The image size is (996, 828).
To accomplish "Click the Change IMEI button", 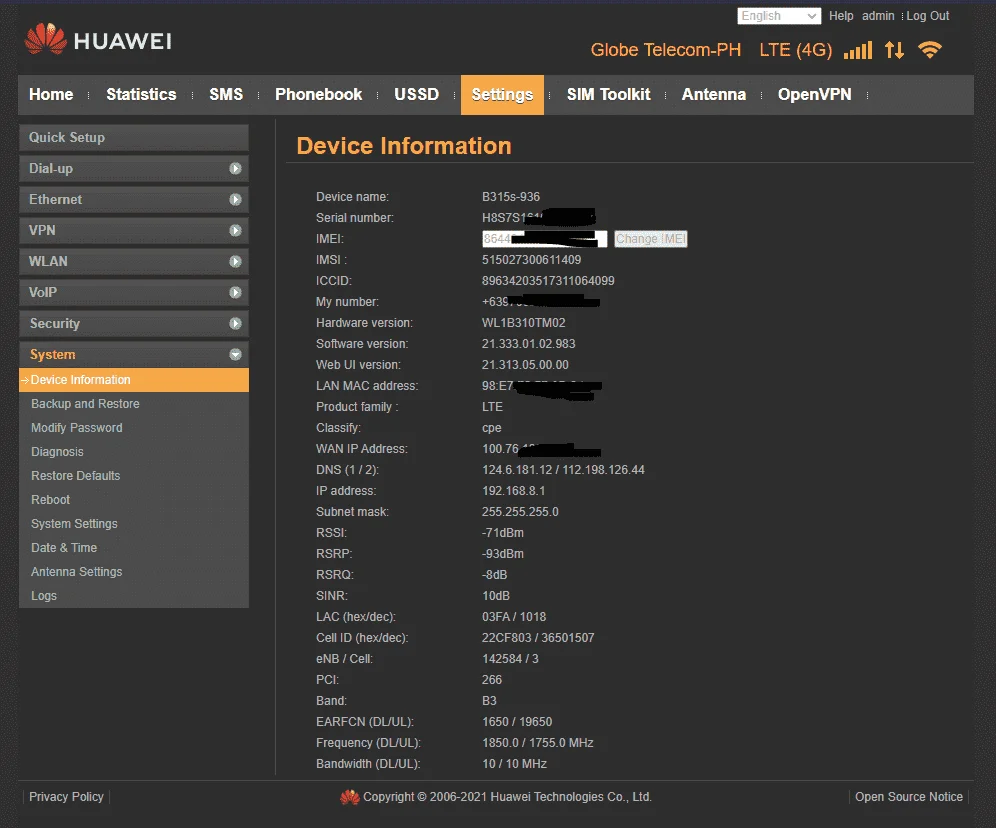I will 650,239.
